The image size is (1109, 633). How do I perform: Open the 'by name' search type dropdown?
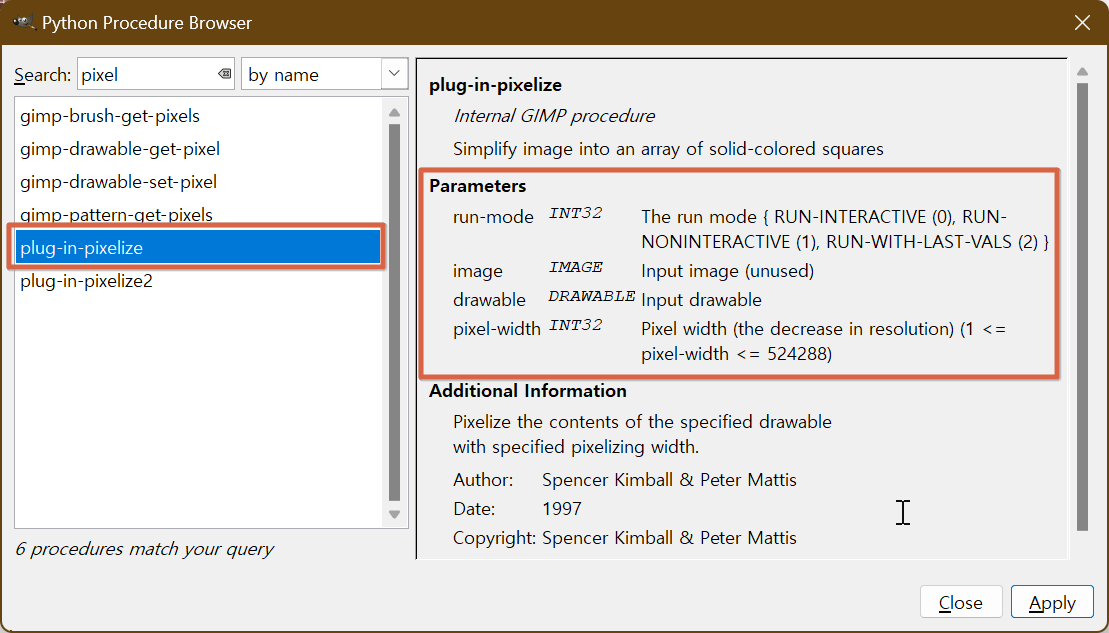[x=325, y=74]
